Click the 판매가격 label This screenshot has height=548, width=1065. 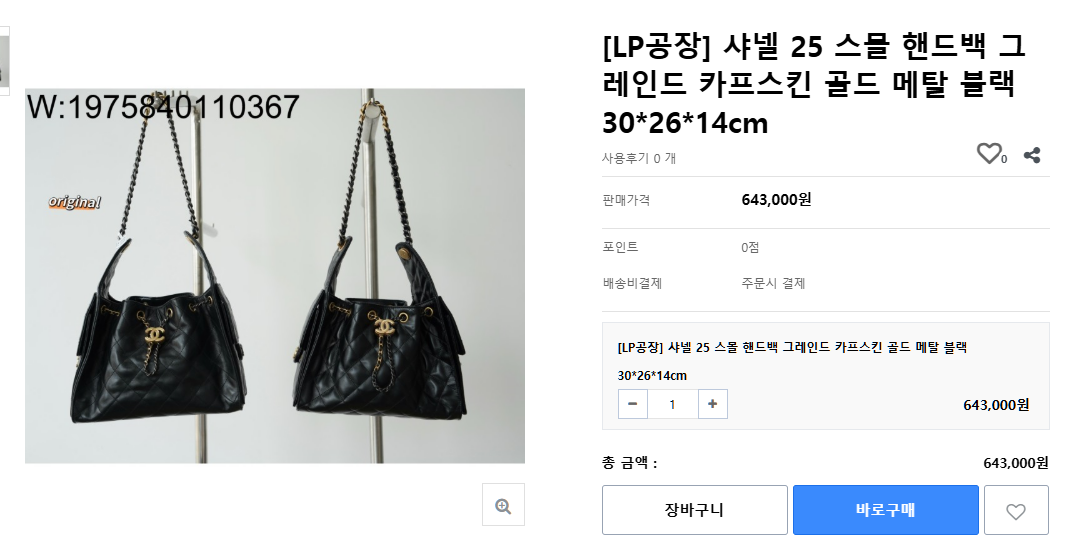coord(626,200)
